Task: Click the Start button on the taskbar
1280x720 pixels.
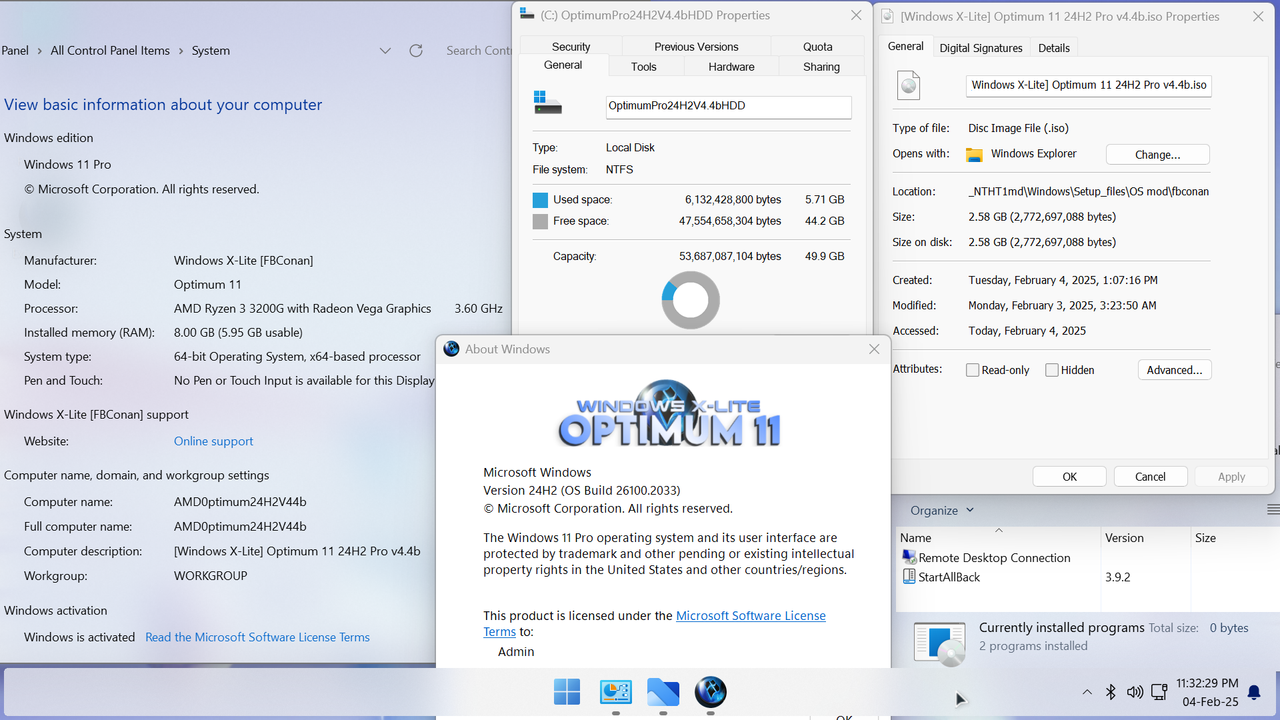Action: click(x=566, y=691)
